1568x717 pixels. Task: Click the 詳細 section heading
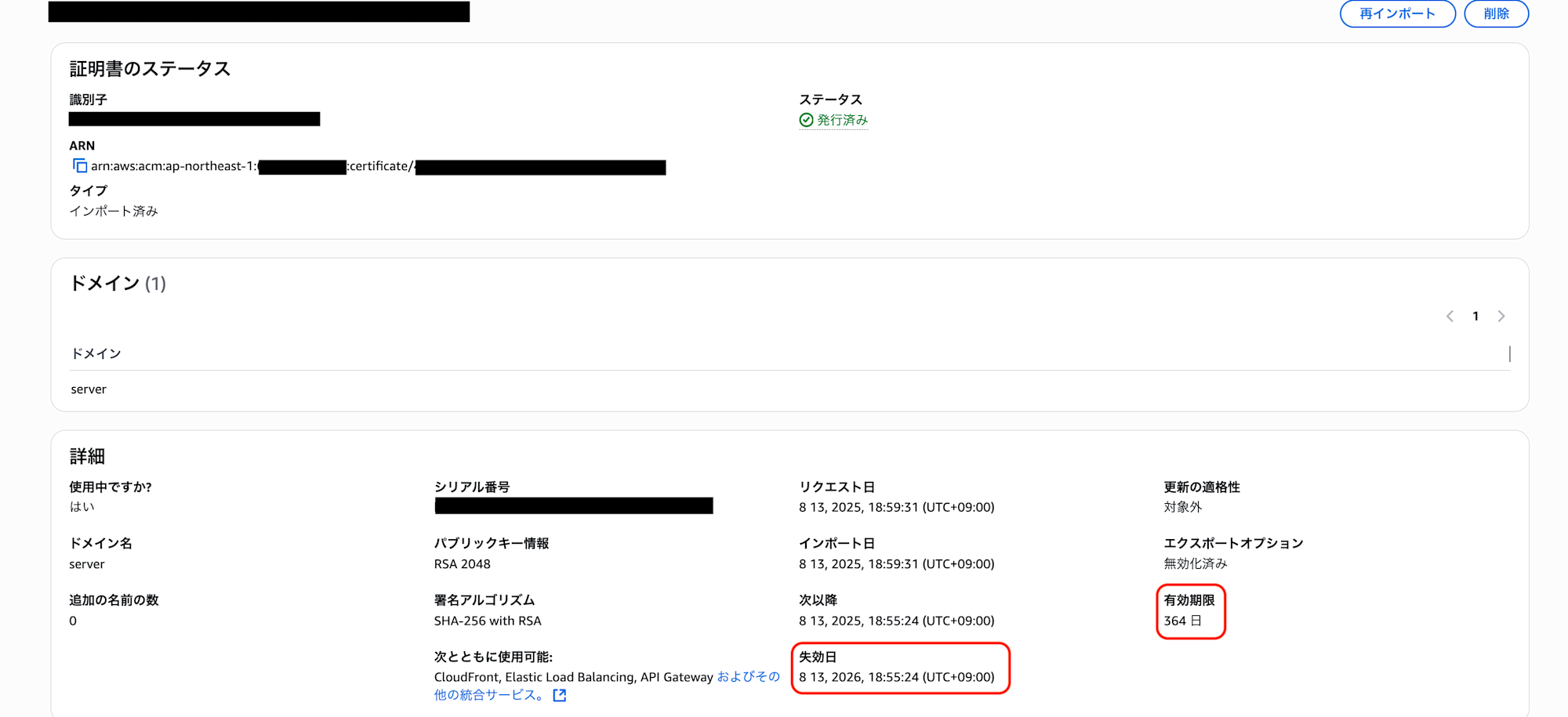coord(87,456)
